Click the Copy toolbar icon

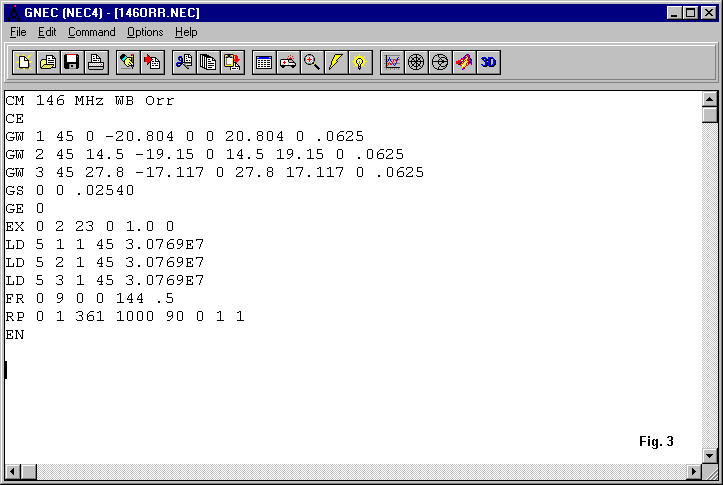pyautogui.click(x=208, y=62)
